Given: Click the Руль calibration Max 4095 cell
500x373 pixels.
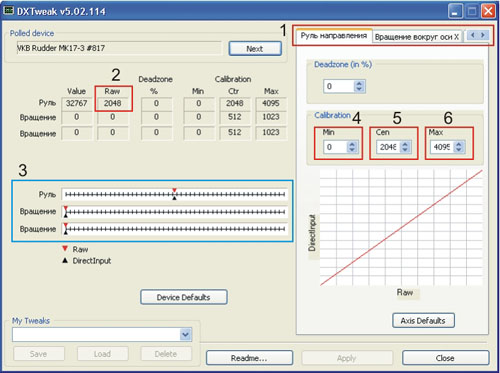Looking at the screenshot, I should pos(271,103).
